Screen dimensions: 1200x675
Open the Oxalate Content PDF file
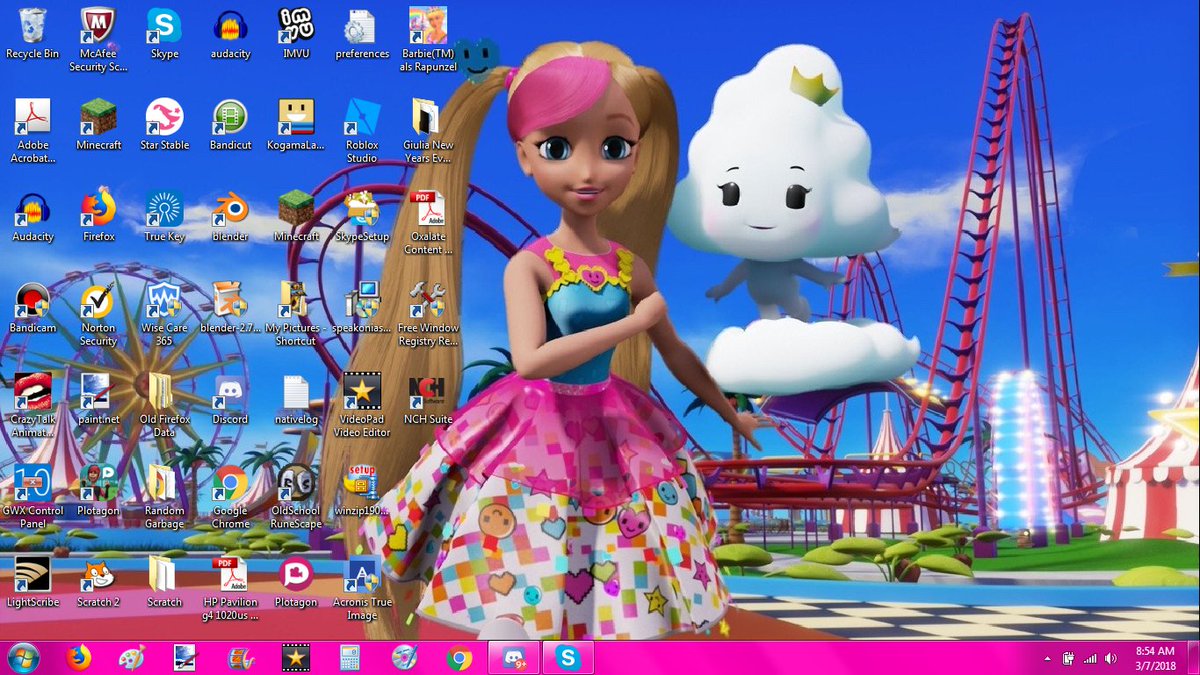pyautogui.click(x=428, y=223)
